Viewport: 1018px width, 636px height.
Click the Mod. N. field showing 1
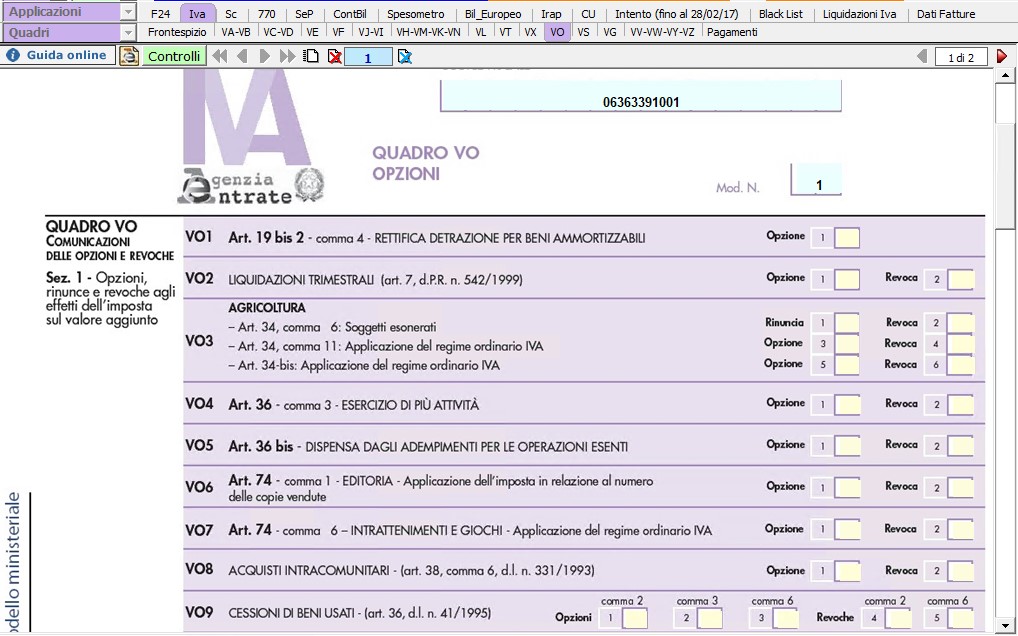[816, 179]
